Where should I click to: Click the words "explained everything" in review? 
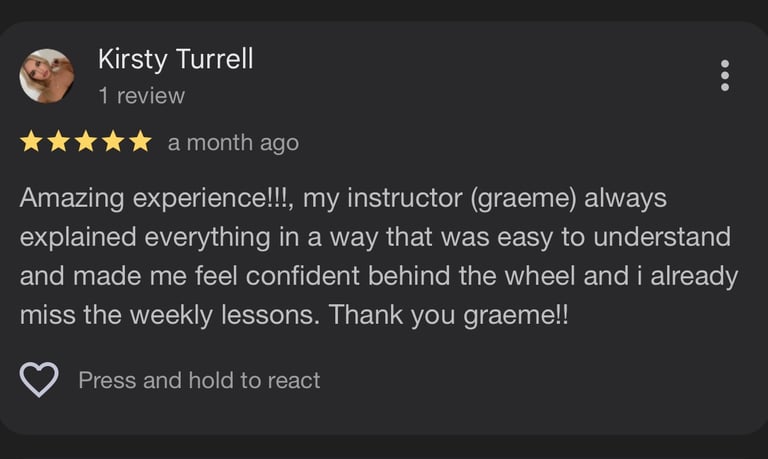point(145,238)
